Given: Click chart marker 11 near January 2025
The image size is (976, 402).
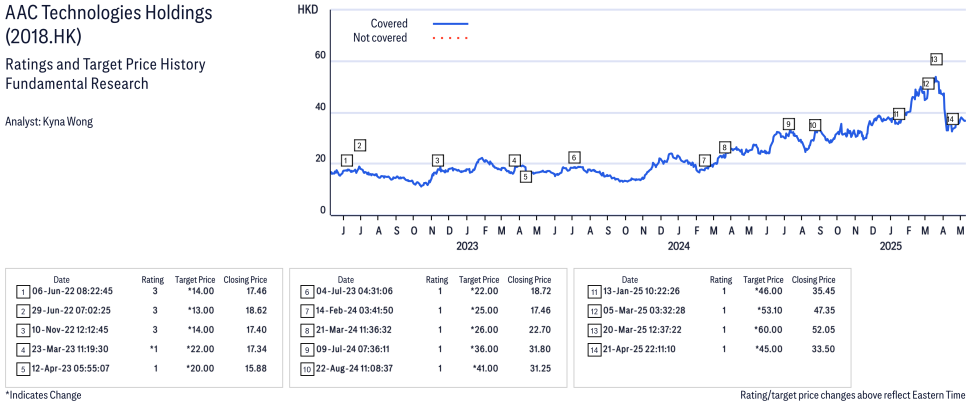Looking at the screenshot, I should [898, 114].
